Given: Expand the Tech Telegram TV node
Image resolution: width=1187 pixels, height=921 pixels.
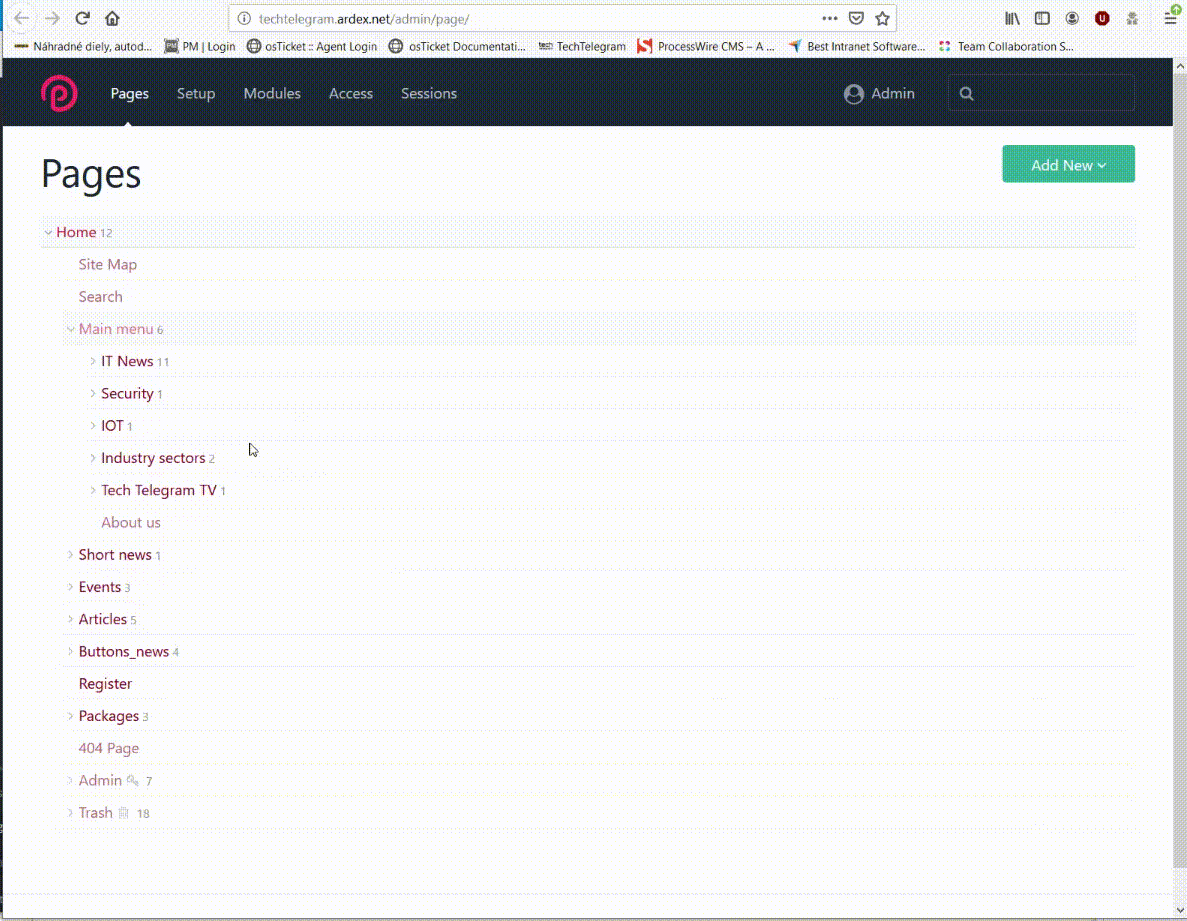Looking at the screenshot, I should click(93, 490).
